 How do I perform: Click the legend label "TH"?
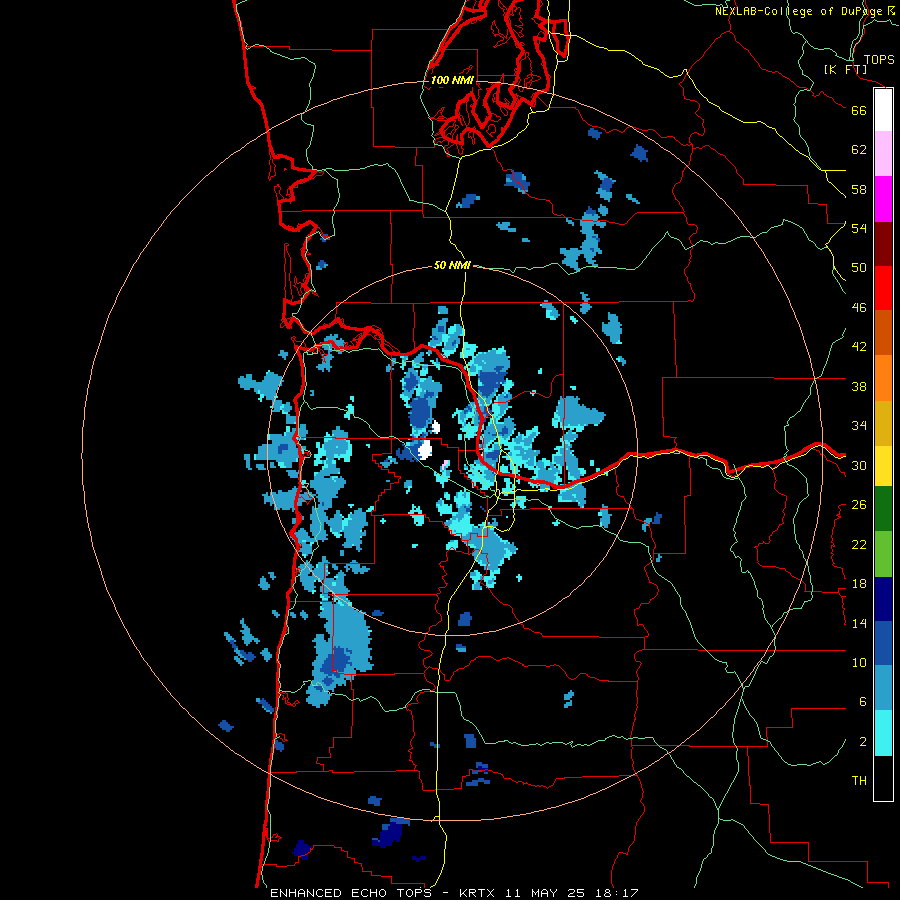(x=859, y=781)
